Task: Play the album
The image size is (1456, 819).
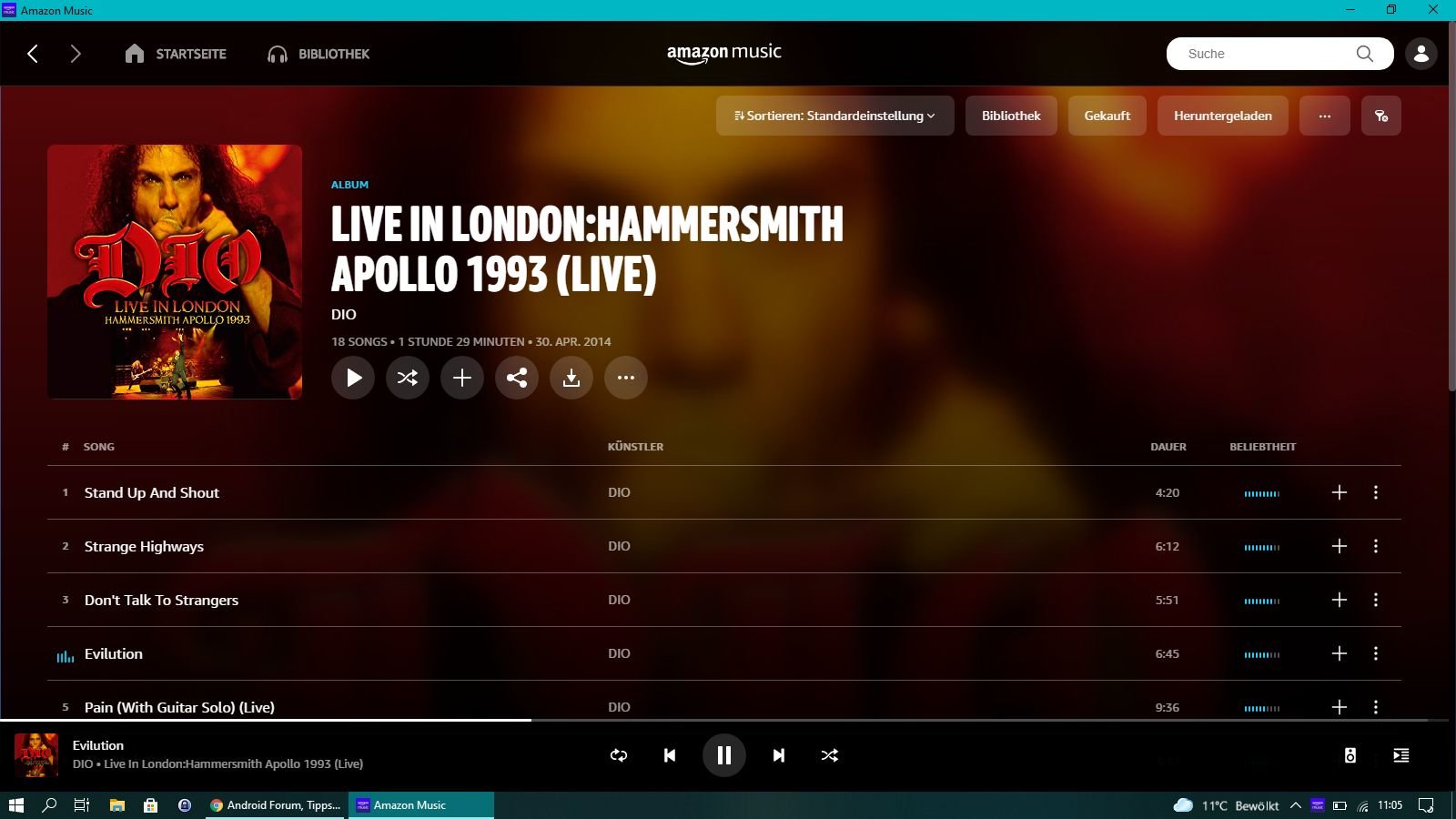Action: [353, 378]
